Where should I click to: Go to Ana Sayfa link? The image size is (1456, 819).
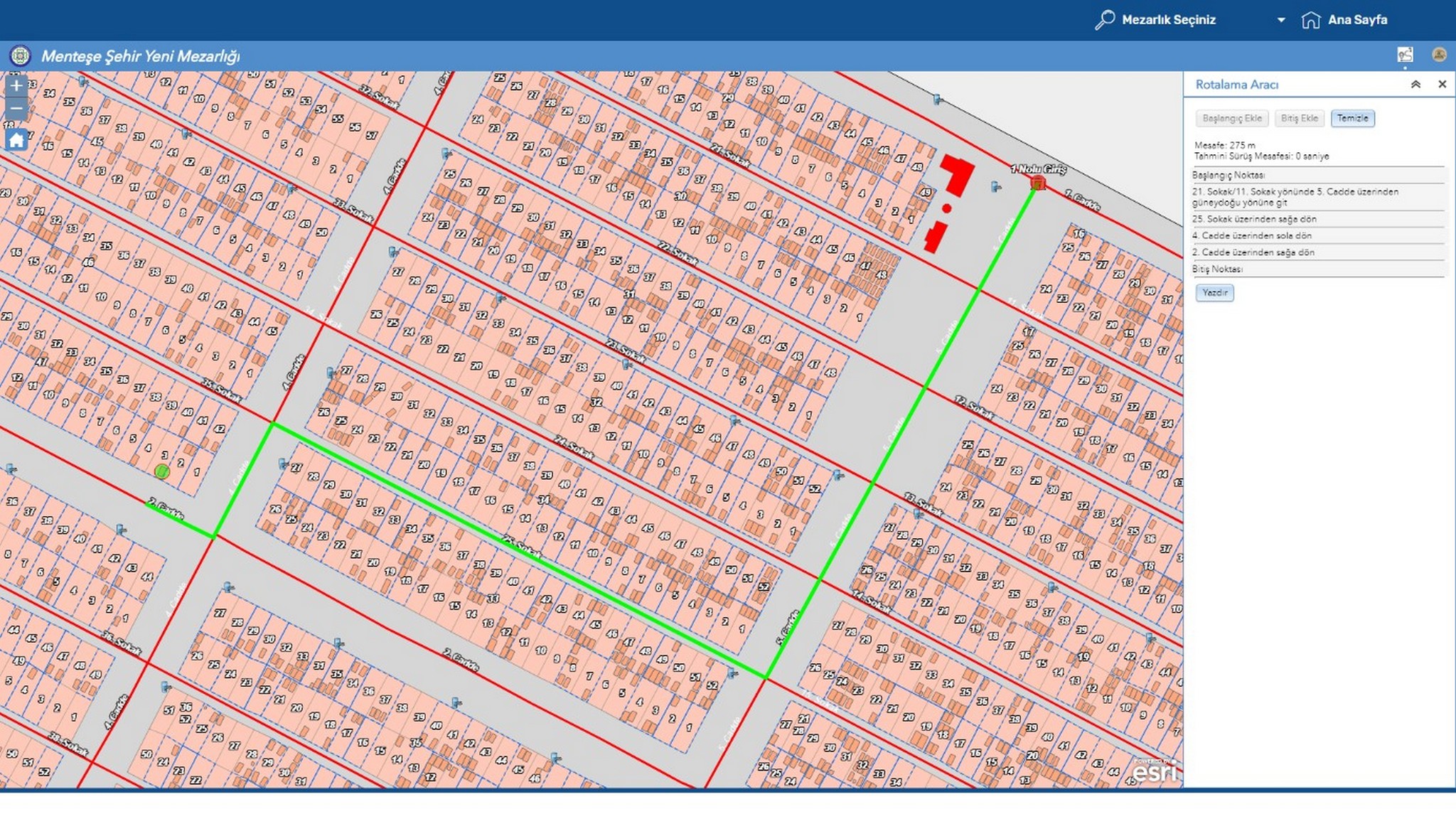coord(1358,20)
